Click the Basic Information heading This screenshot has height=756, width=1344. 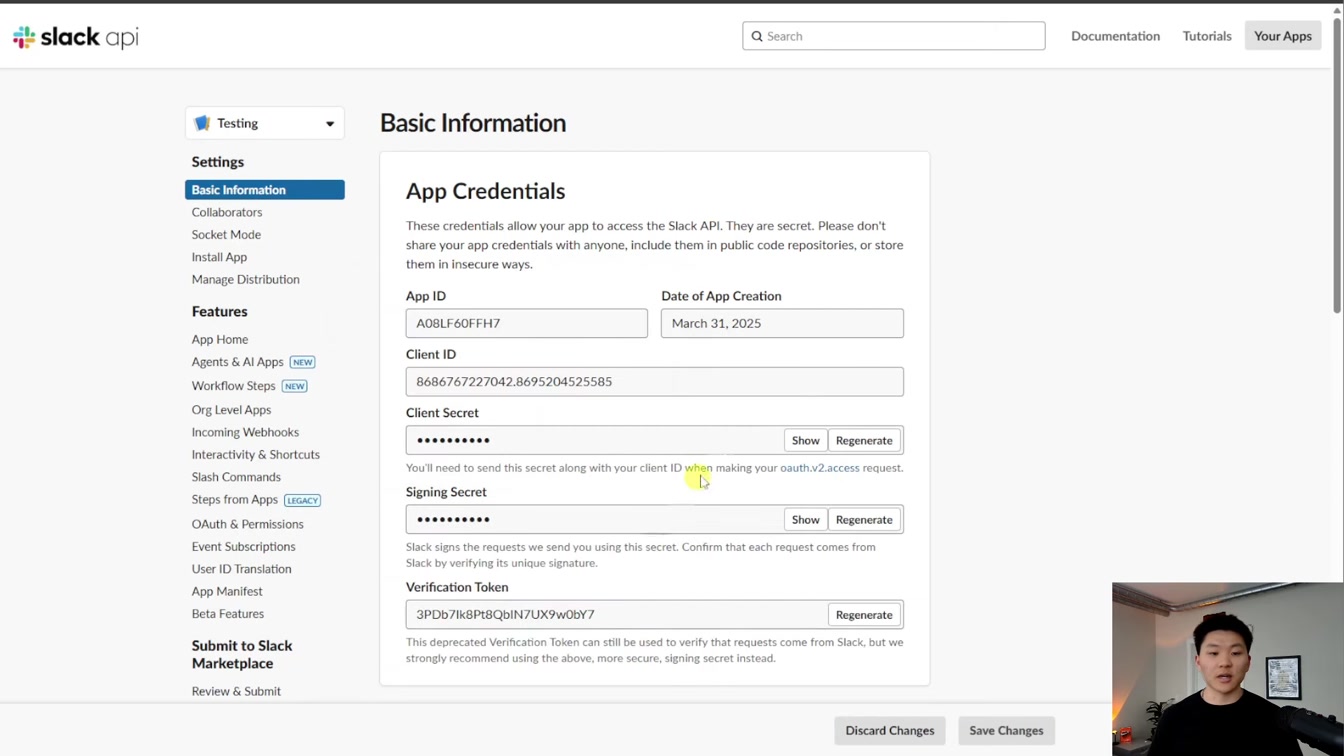473,122
